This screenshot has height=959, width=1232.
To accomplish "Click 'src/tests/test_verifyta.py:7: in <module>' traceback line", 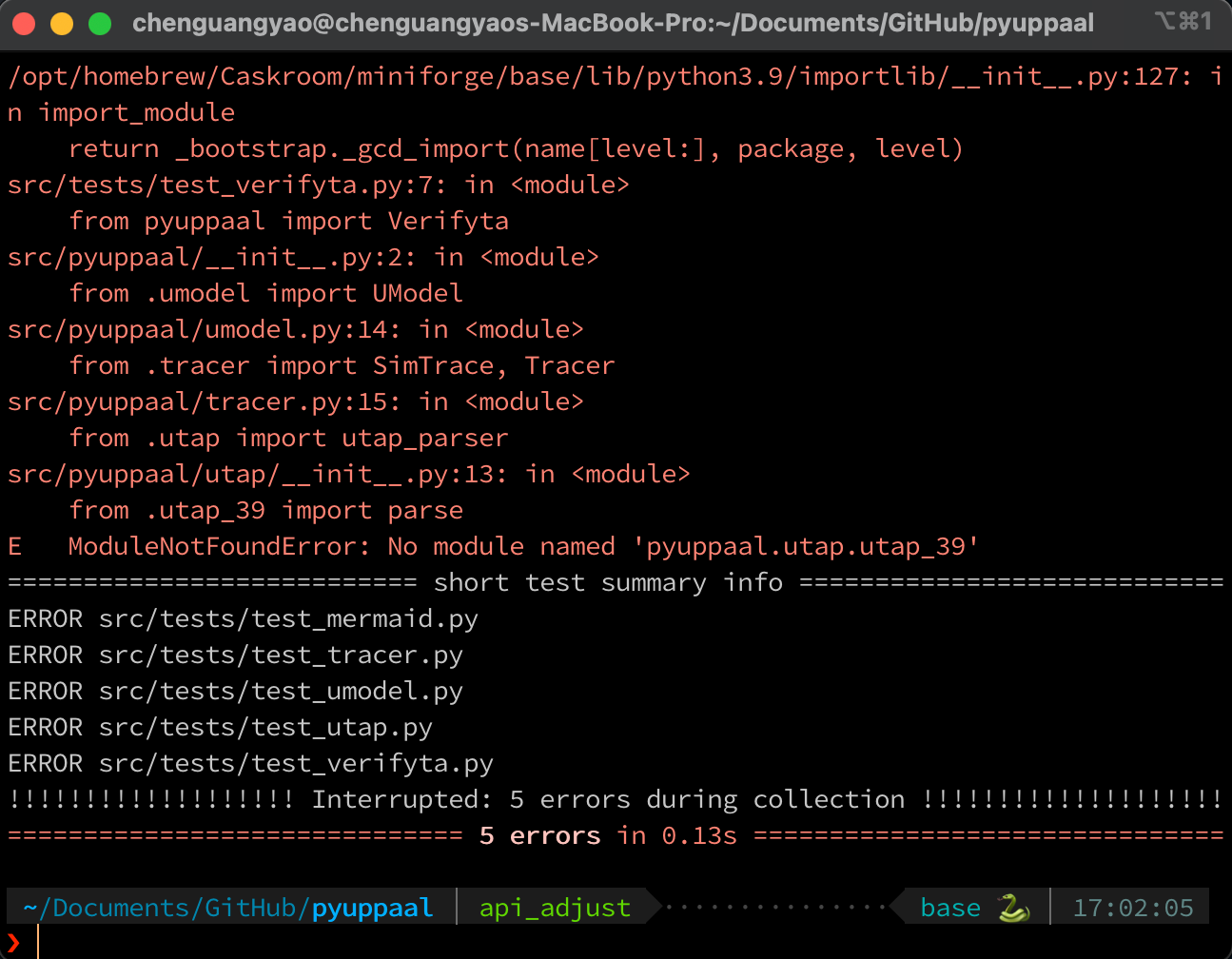I will (319, 186).
